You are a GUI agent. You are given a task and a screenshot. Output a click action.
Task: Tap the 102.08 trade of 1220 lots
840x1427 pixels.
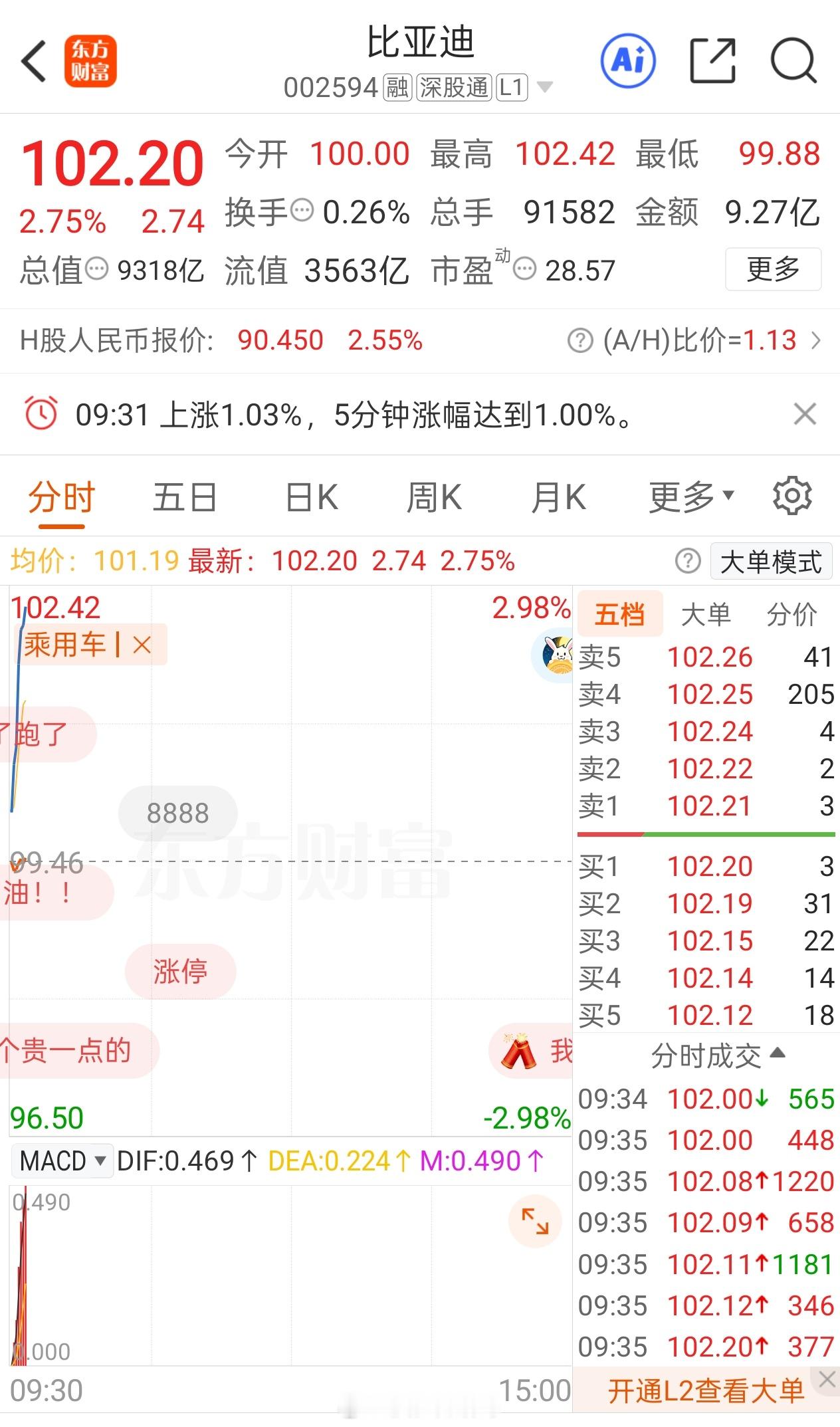[706, 1182]
